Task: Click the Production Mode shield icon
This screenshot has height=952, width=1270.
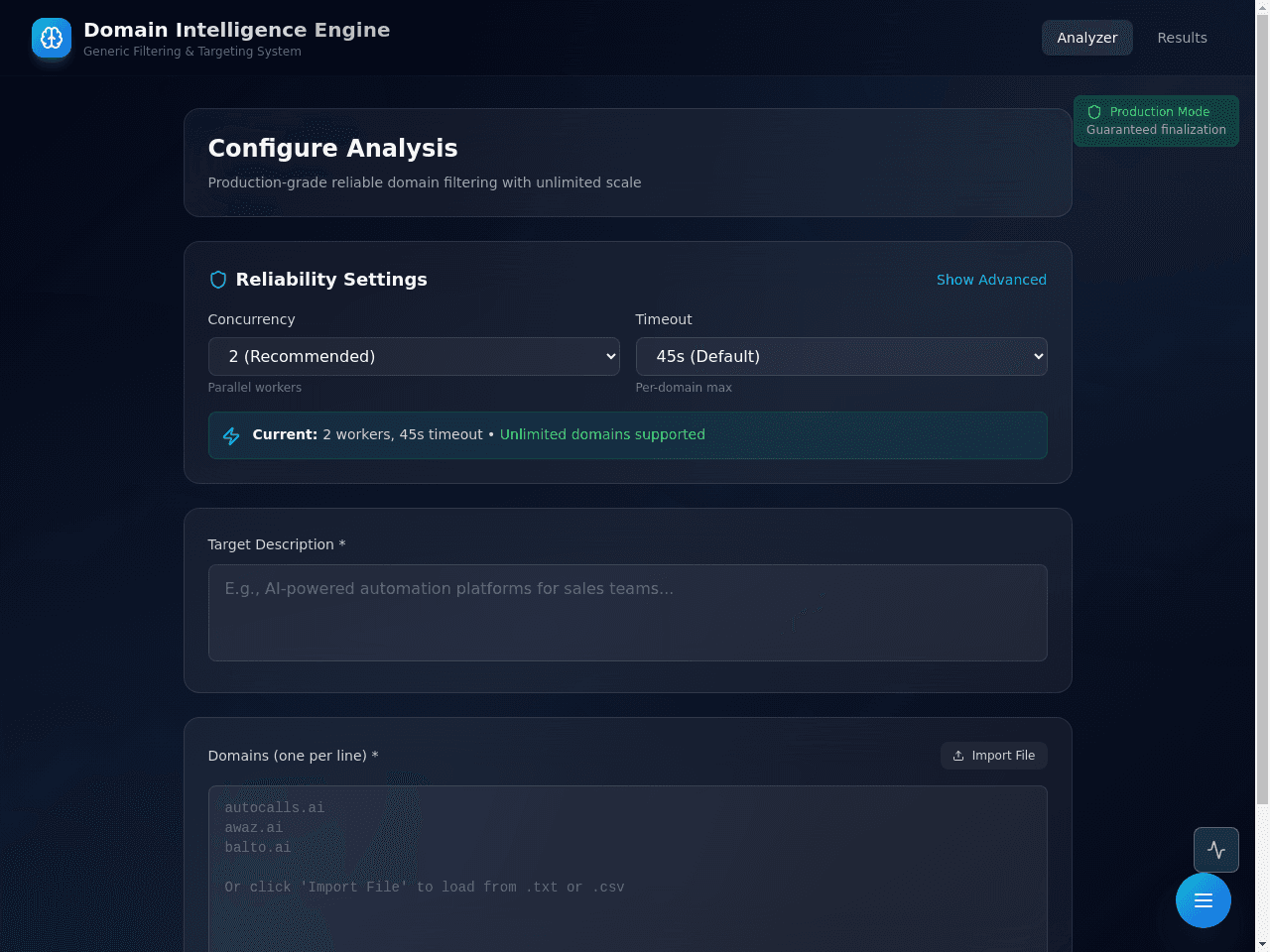Action: tap(1094, 112)
